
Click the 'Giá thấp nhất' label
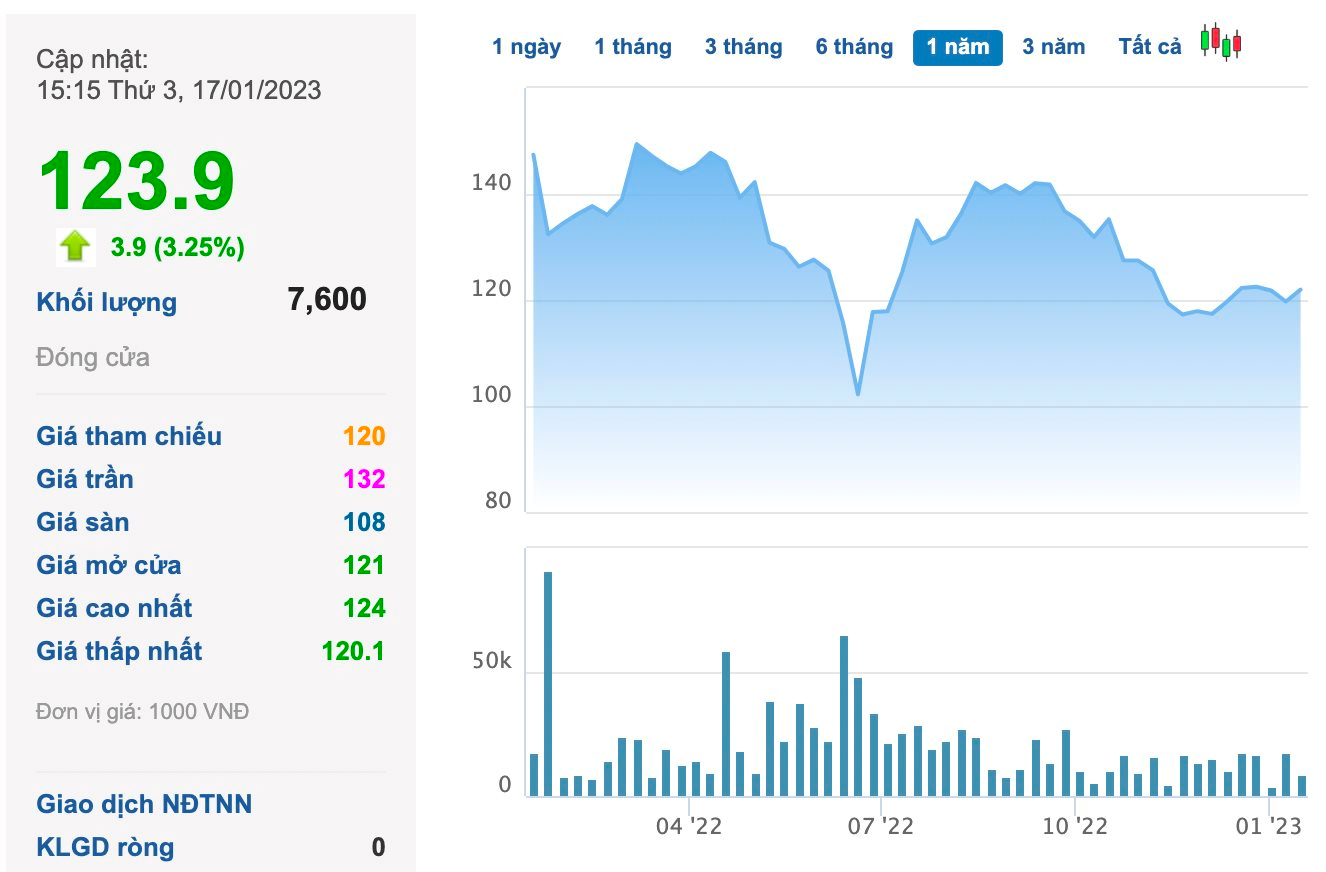(119, 651)
